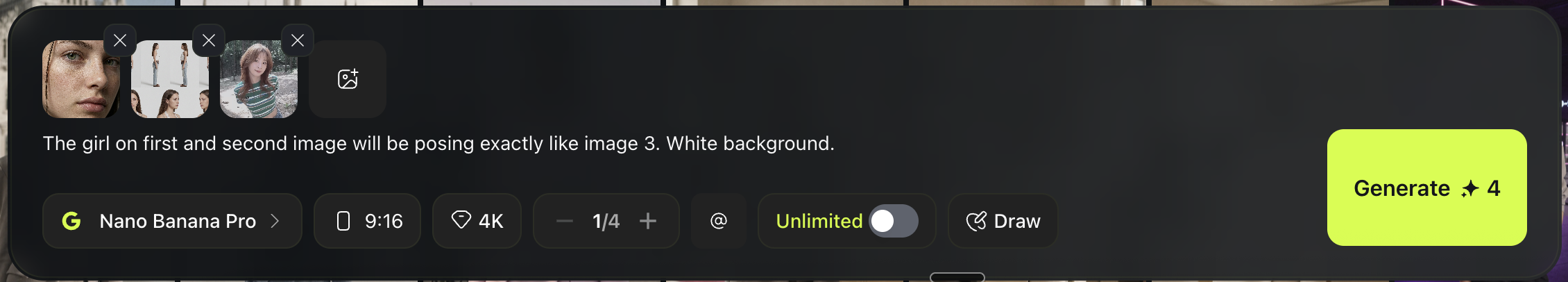Decrease image count with minus button
Screen dimensions: 1568x282
565,222
